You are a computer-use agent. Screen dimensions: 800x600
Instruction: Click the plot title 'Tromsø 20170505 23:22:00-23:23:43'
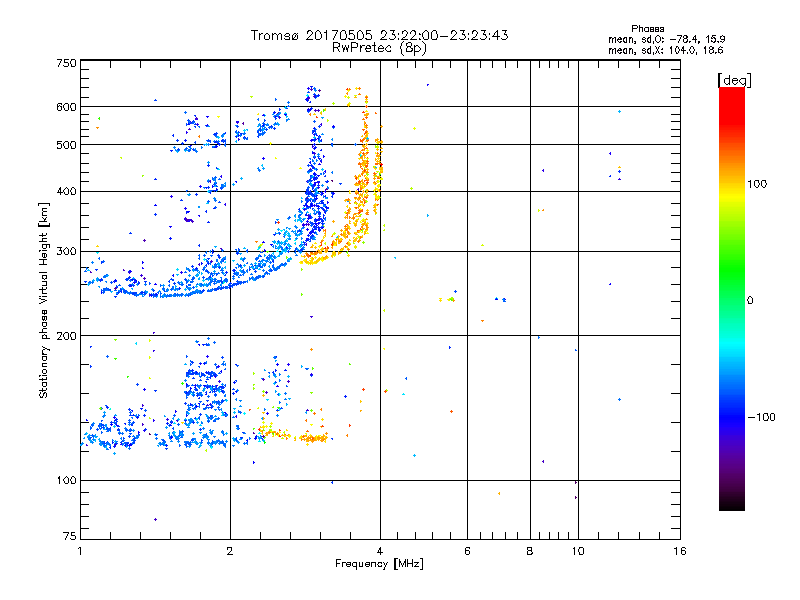[379, 35]
